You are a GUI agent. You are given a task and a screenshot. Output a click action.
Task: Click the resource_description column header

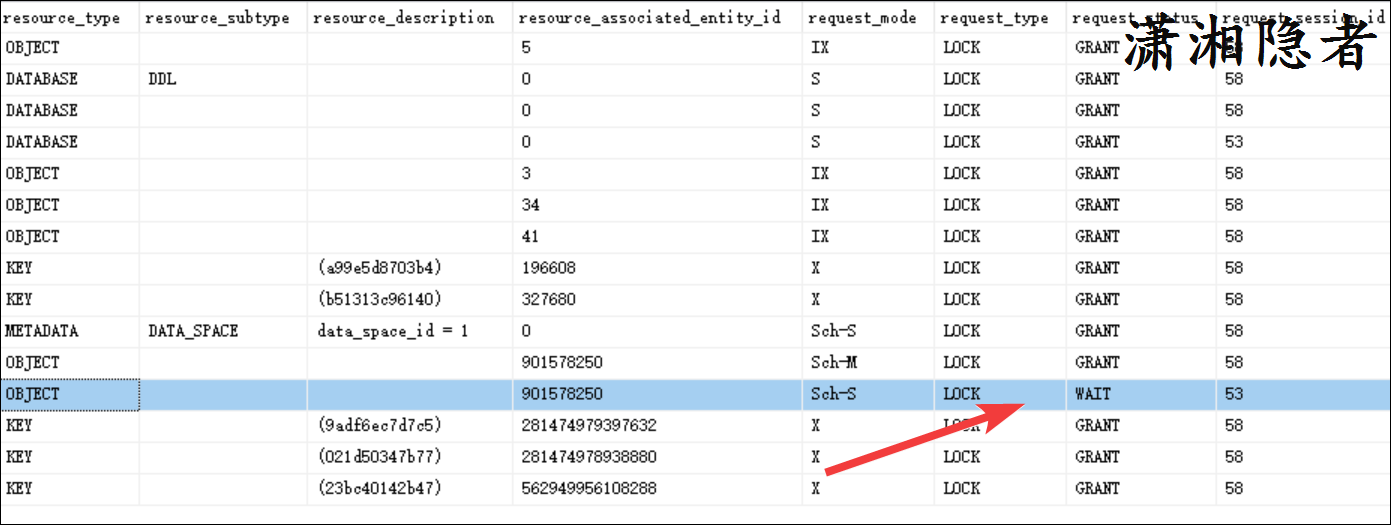pyautogui.click(x=404, y=18)
